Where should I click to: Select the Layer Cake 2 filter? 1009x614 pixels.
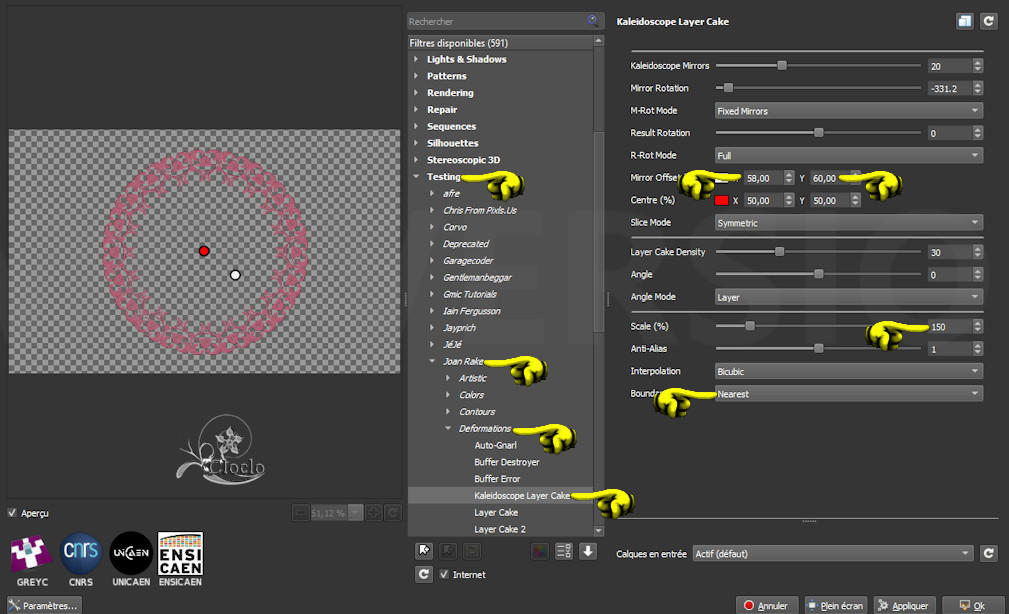499,529
